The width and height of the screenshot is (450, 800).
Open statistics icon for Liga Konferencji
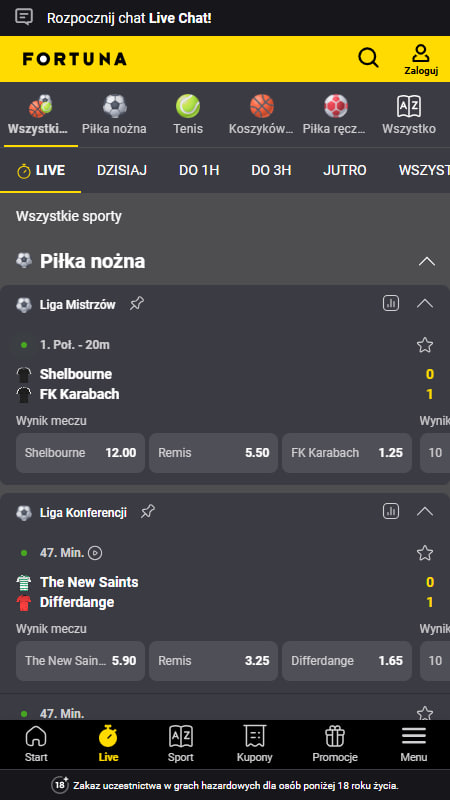coord(391,511)
